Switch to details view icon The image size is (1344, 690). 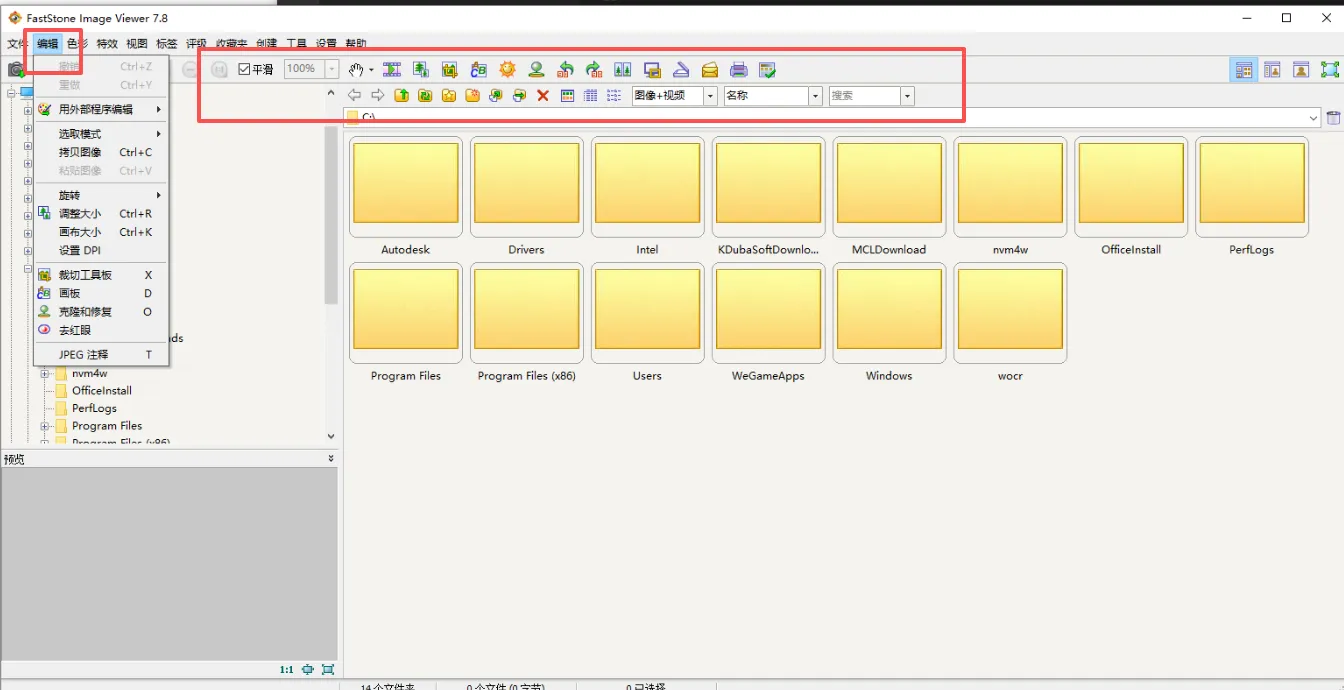tap(590, 96)
